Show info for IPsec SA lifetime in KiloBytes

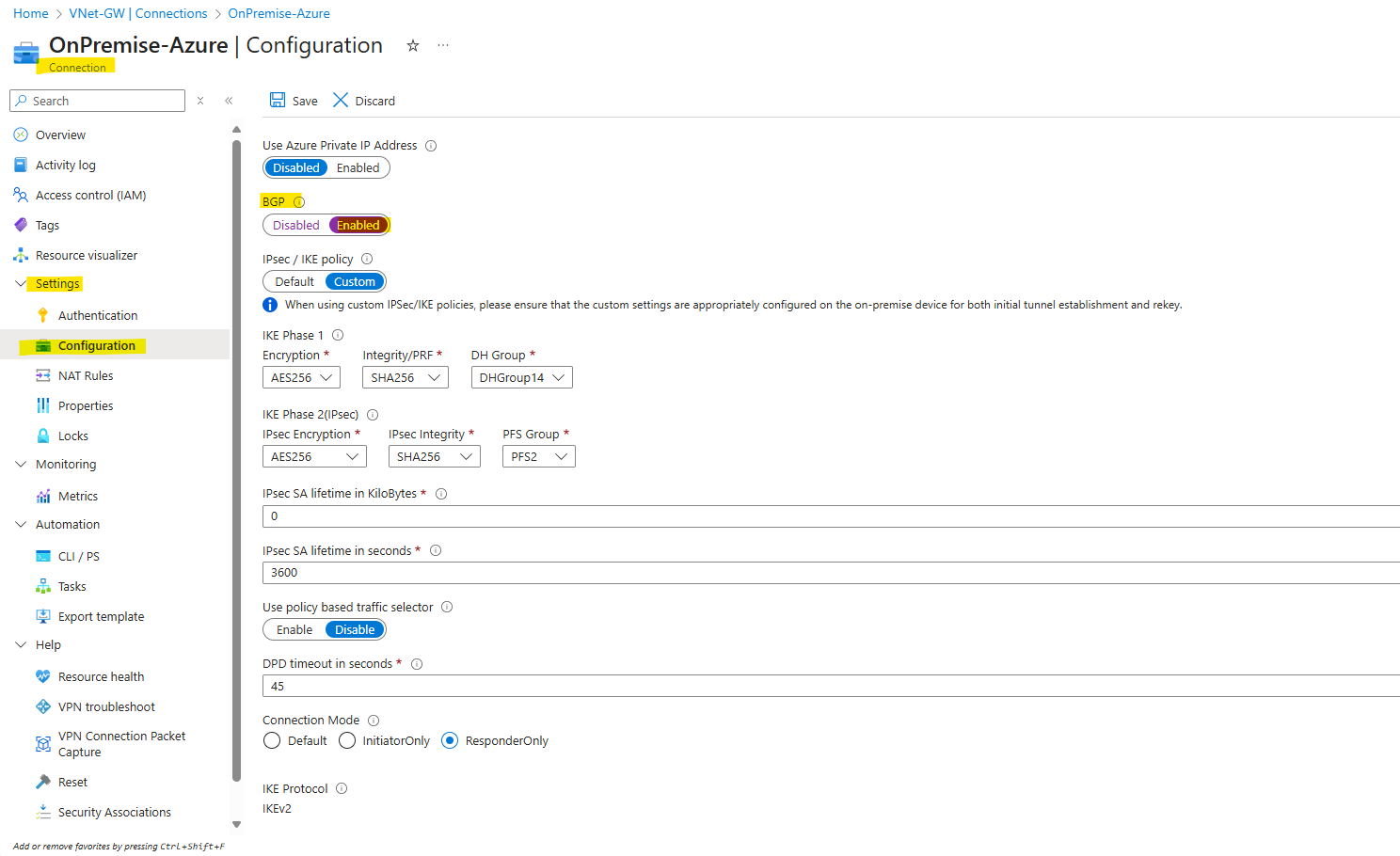point(441,494)
